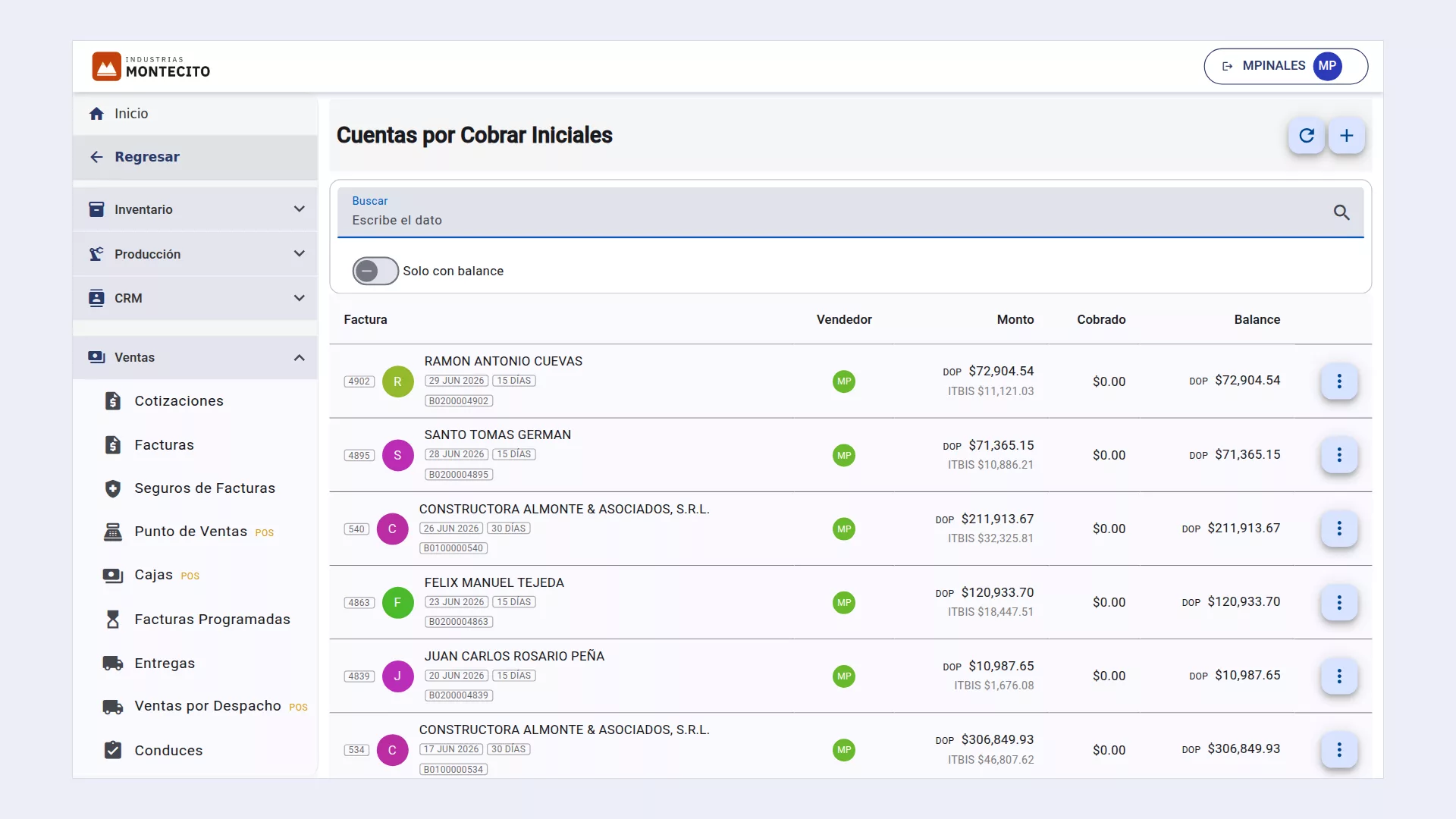The height and width of the screenshot is (819, 1456).
Task: Click the MP user avatar in header
Action: pyautogui.click(x=1327, y=66)
